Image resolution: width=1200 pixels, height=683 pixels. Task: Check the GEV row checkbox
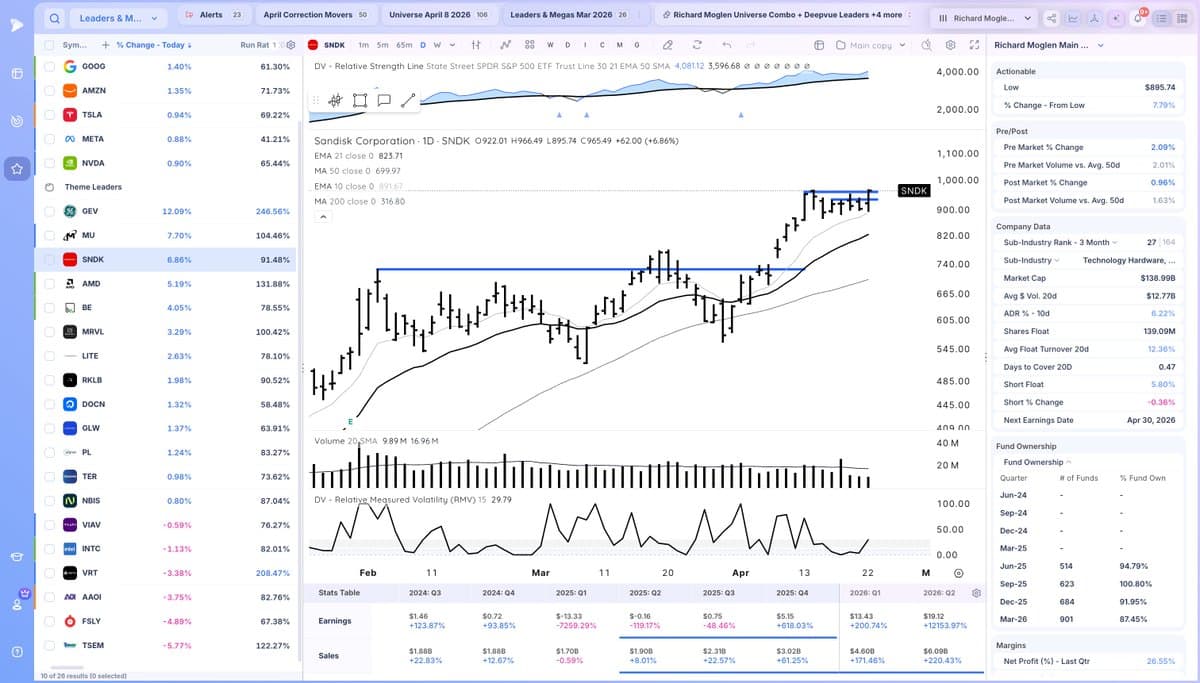[x=49, y=211]
